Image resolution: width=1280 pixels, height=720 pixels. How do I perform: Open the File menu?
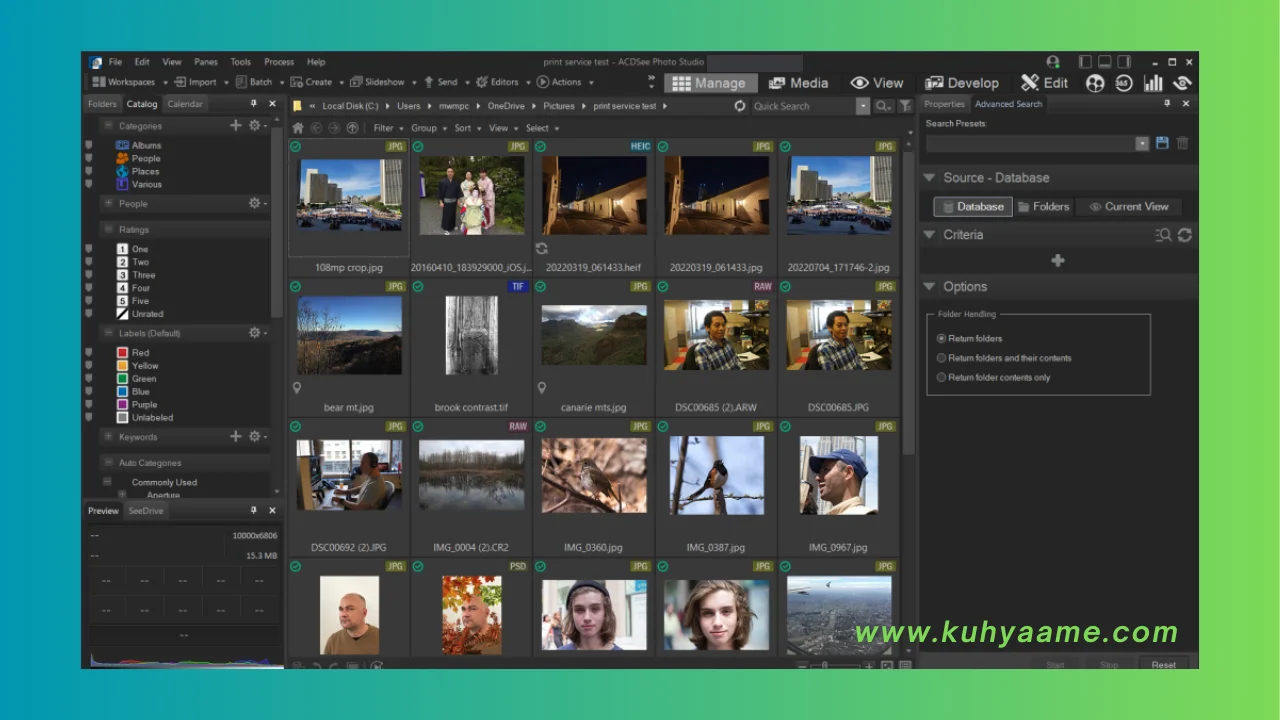click(115, 62)
